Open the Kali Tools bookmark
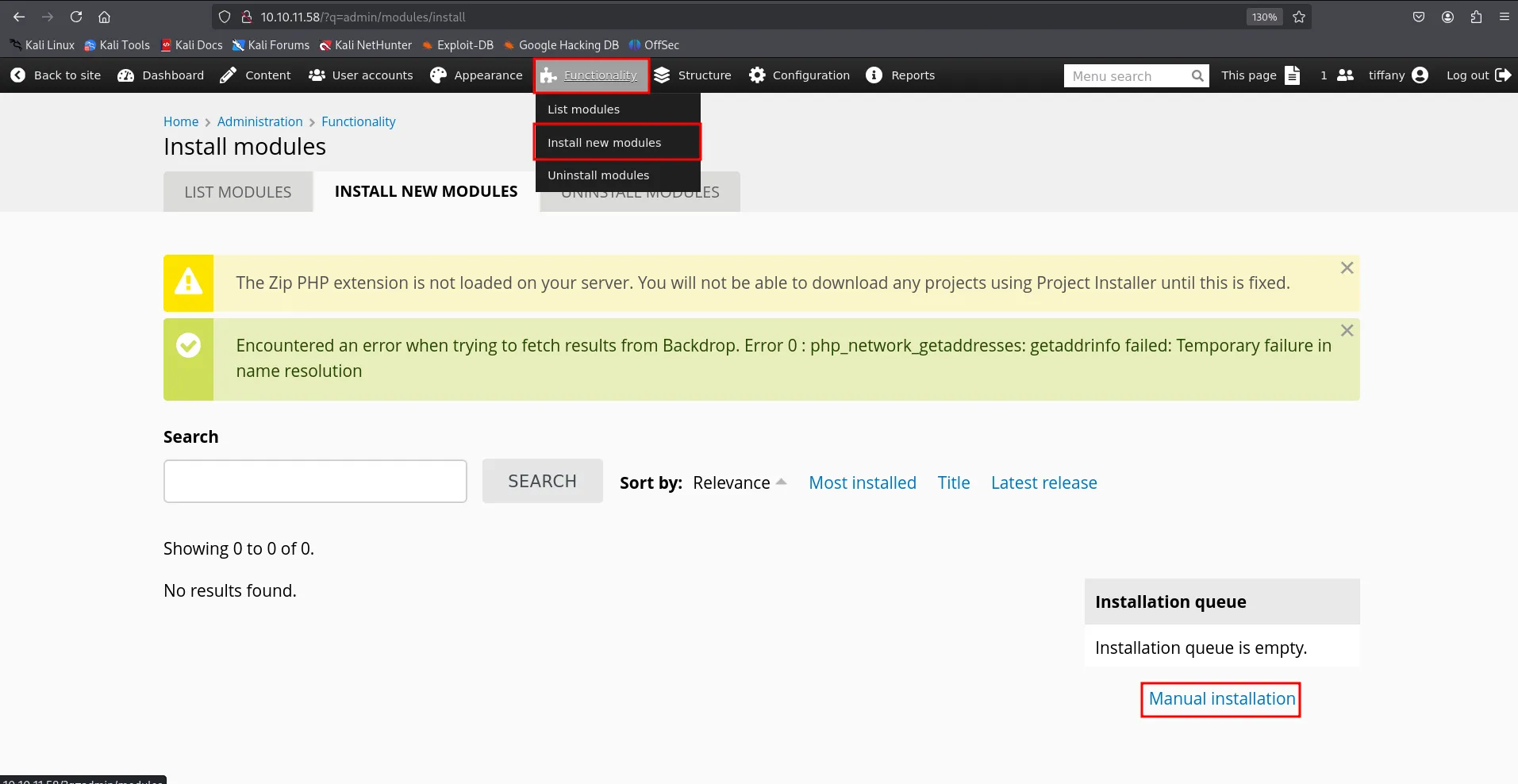The width and height of the screenshot is (1518, 784). (117, 45)
